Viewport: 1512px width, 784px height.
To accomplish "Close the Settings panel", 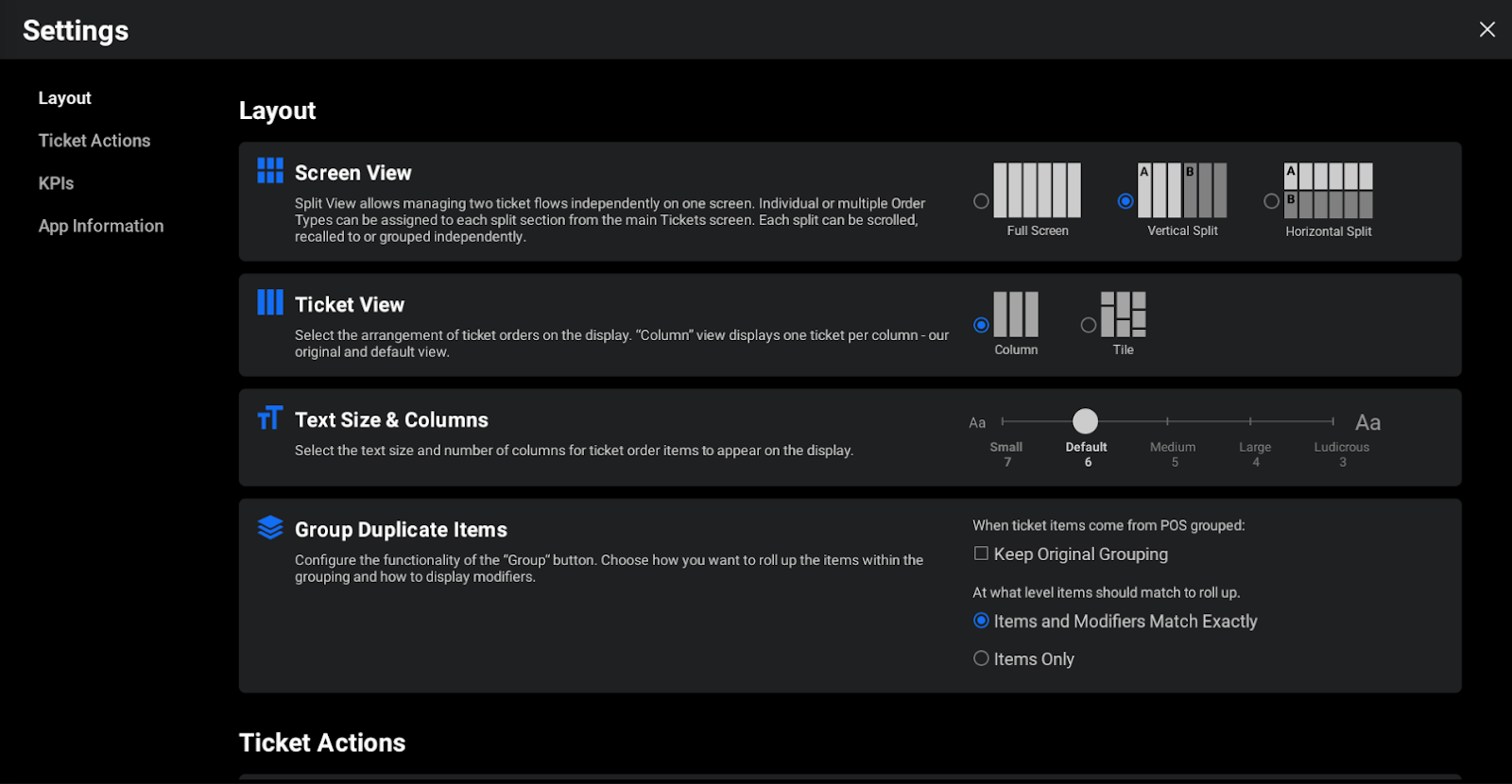I will tap(1486, 29).
